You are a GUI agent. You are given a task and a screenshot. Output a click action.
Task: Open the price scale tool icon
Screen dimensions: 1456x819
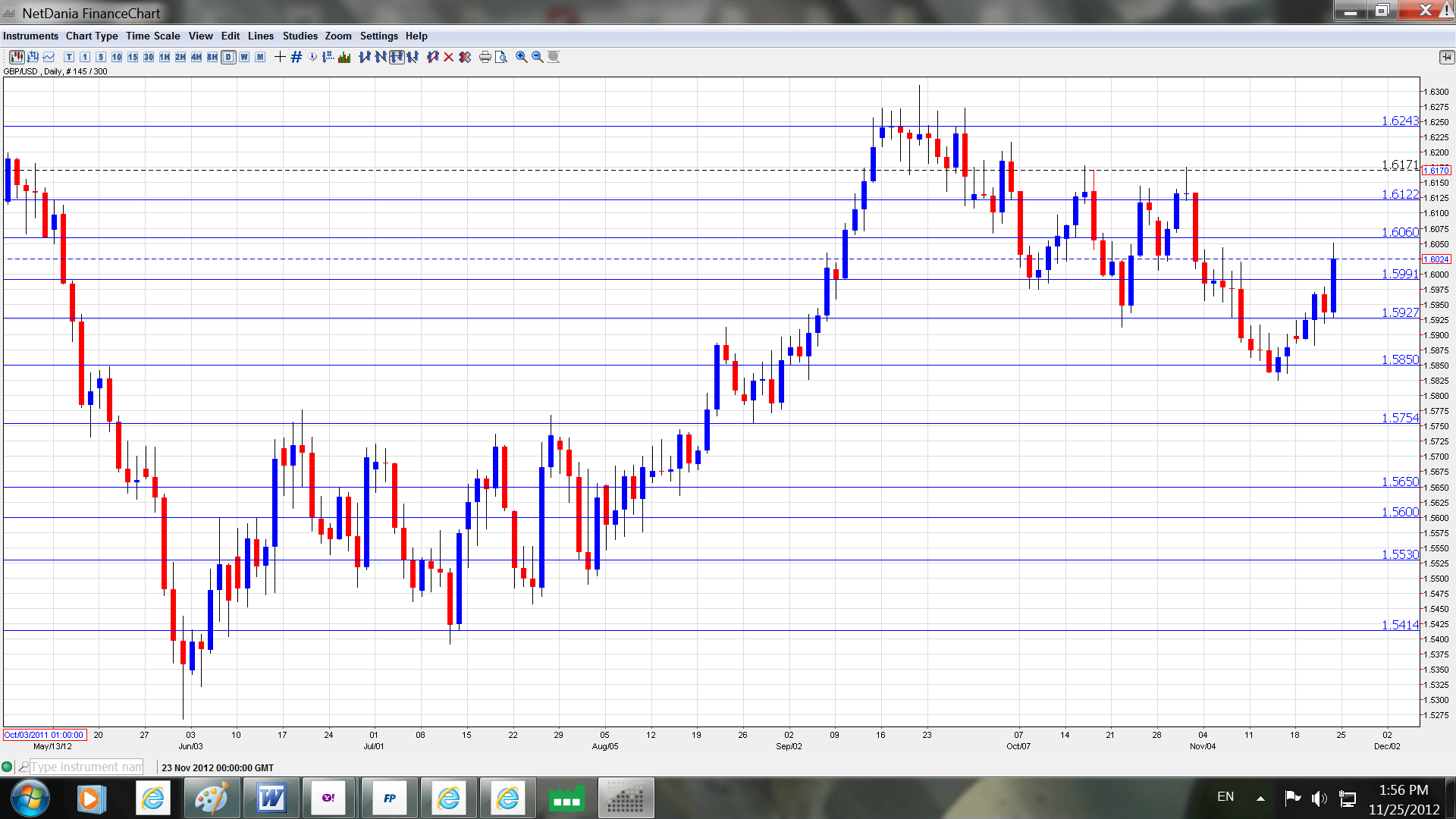coord(328,57)
